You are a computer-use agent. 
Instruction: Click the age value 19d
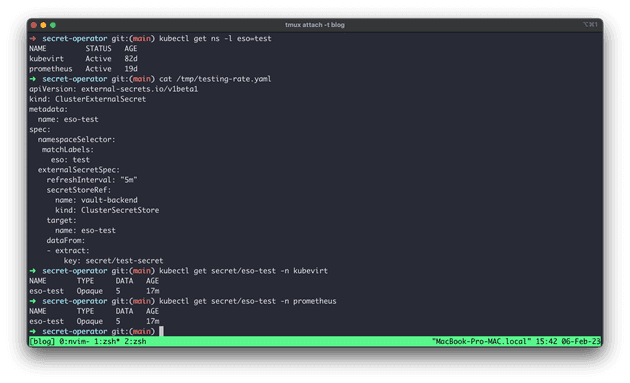pyautogui.click(x=131, y=69)
